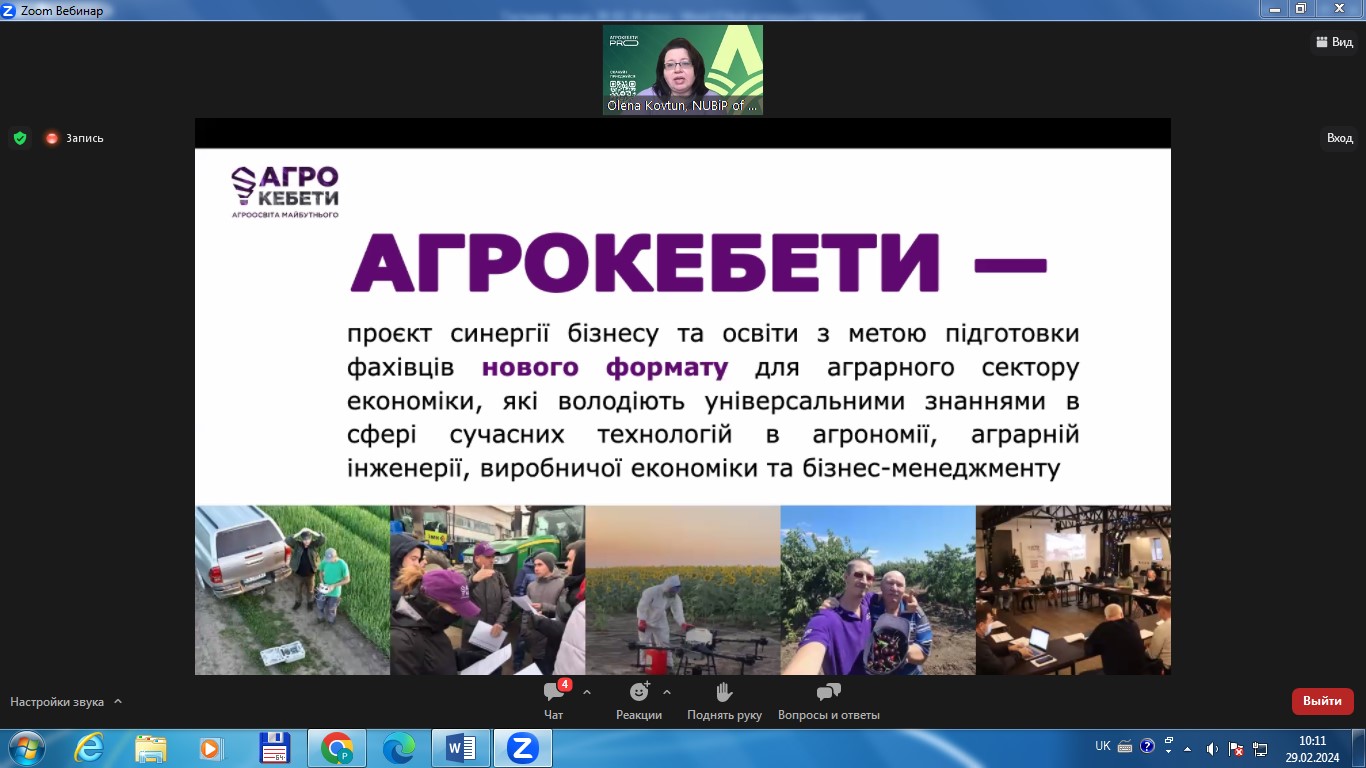This screenshot has height=768, width=1366.
Task: Click the green tractor crowd photo
Action: pyautogui.click(x=487, y=590)
